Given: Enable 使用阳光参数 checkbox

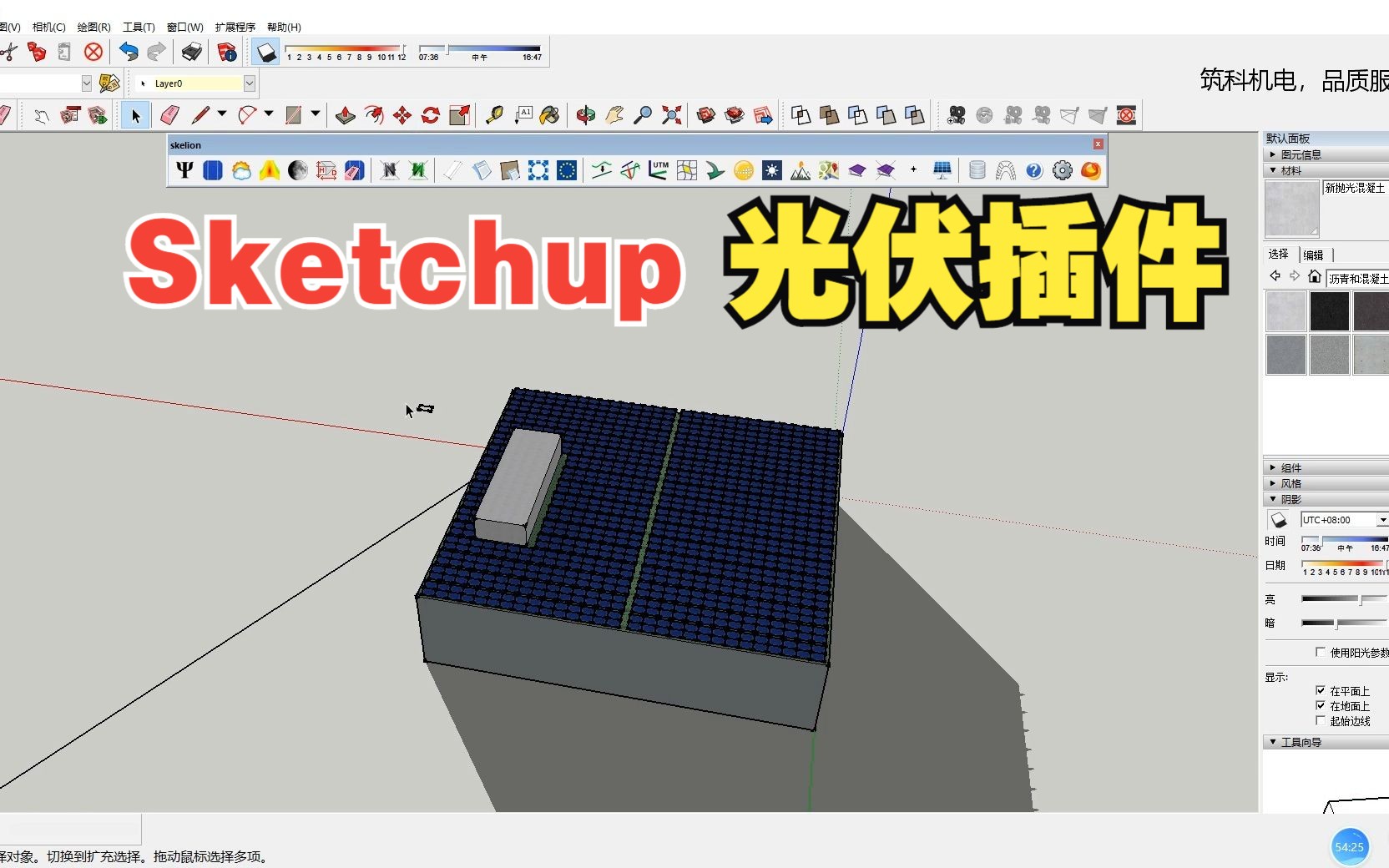Looking at the screenshot, I should pos(1321,652).
